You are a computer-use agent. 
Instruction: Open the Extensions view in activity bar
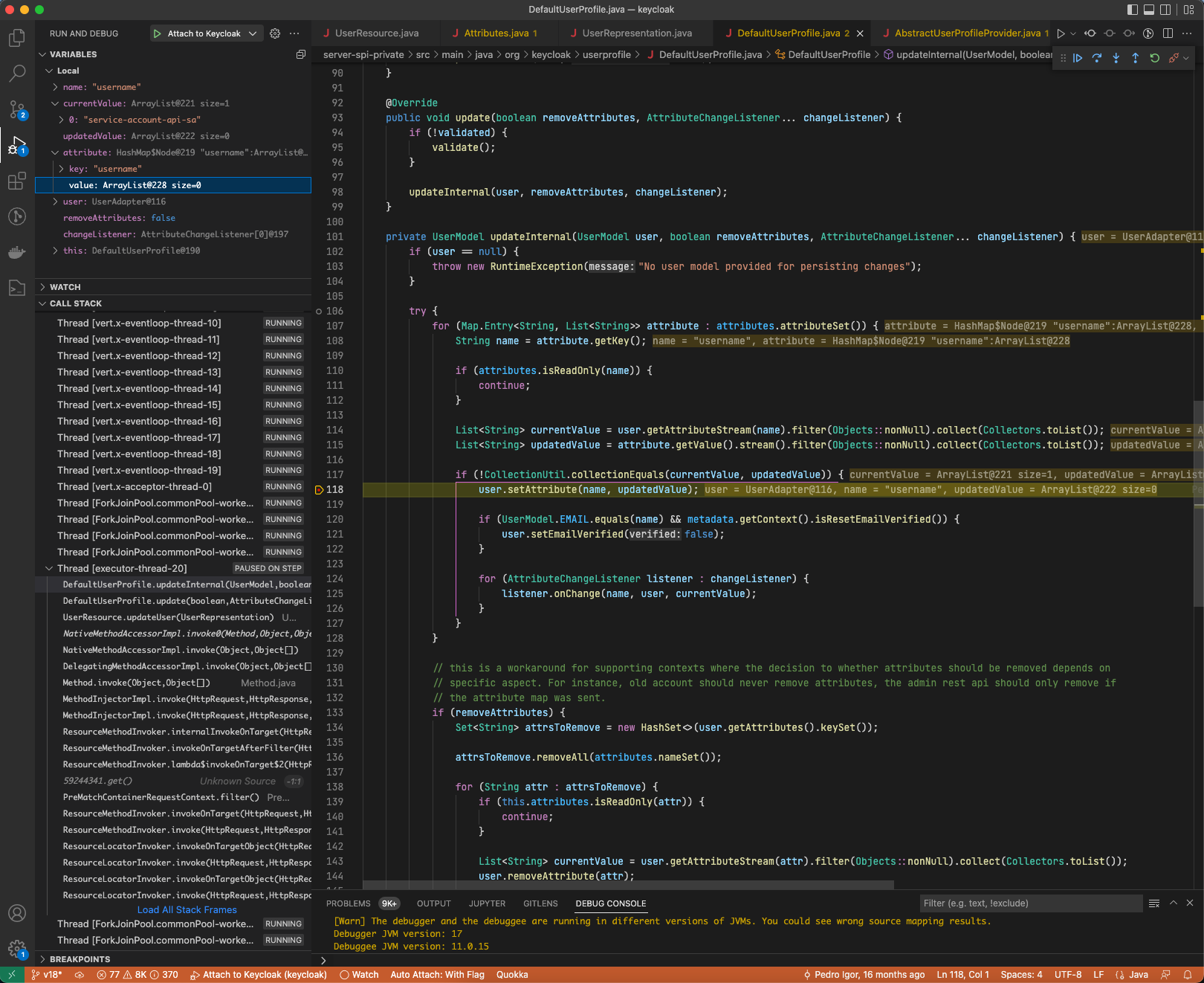click(x=16, y=181)
